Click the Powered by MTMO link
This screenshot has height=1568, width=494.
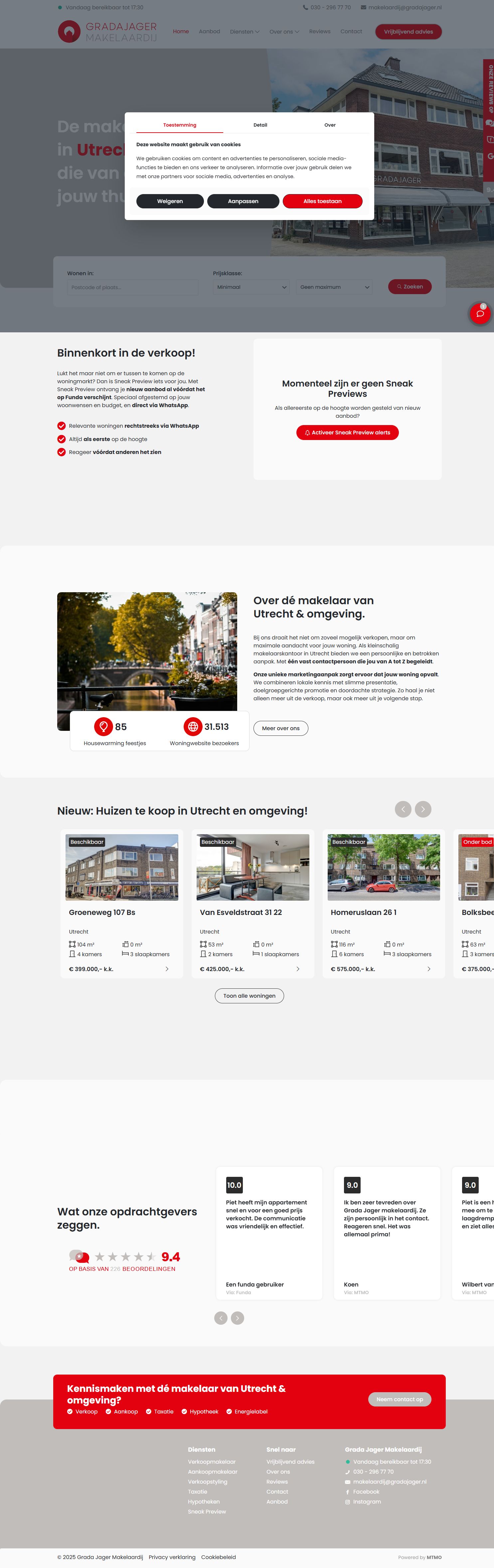(x=420, y=1557)
